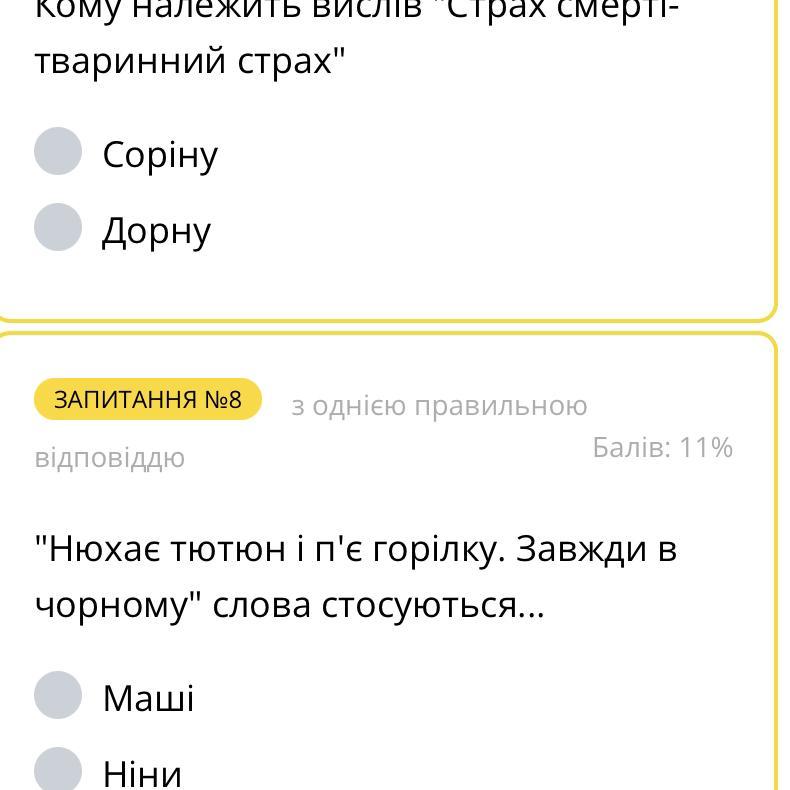The width and height of the screenshot is (790, 790).
Task: Click the 'тваринний страх' text line
Action: [190, 62]
